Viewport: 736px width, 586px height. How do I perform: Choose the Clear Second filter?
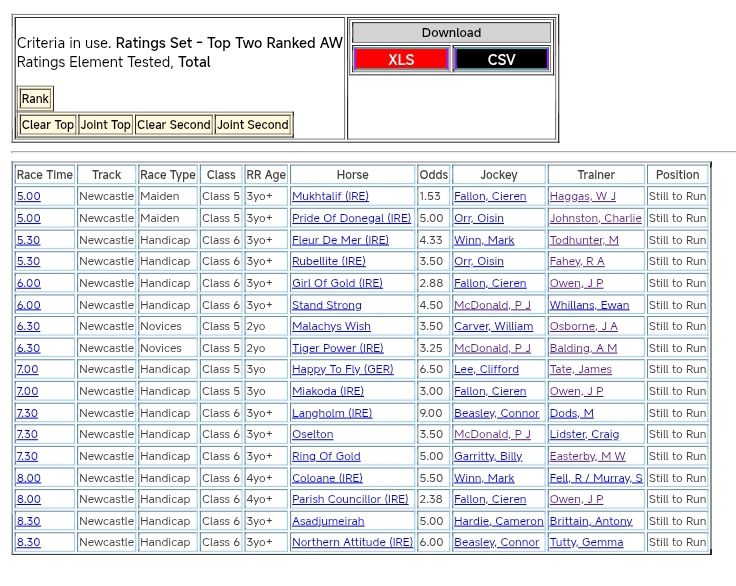174,125
